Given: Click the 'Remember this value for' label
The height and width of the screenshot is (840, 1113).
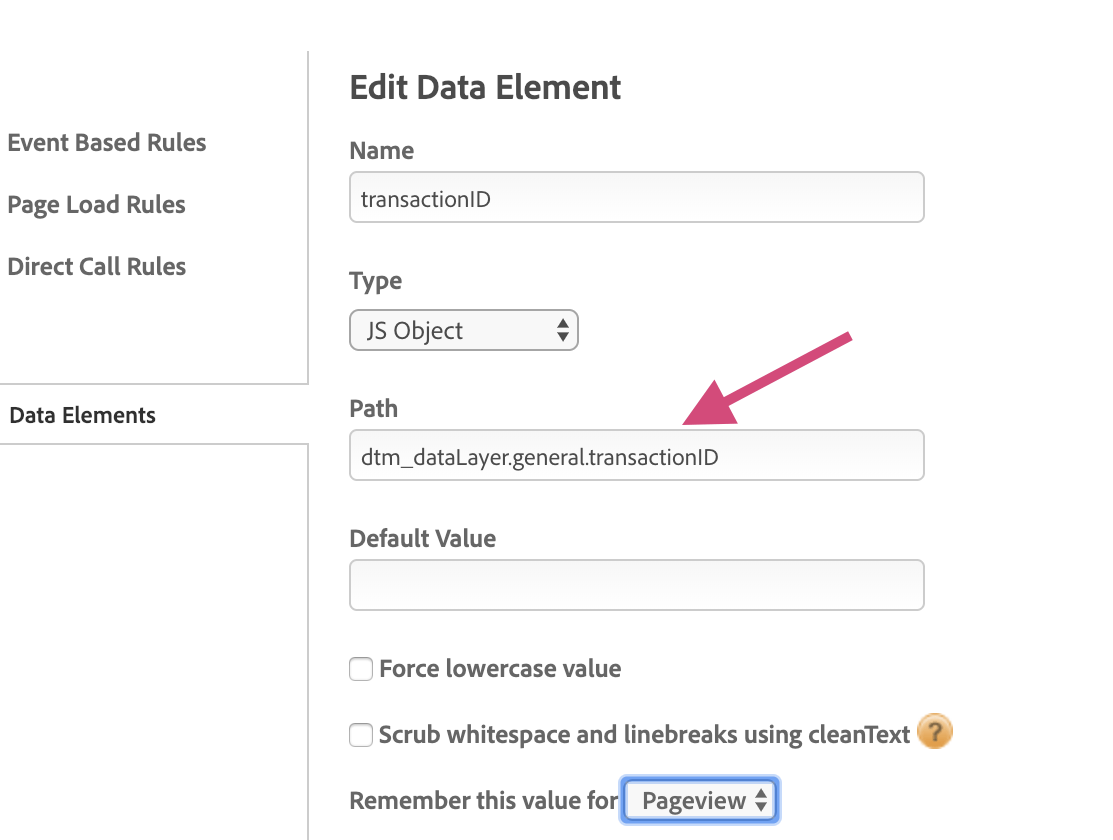Looking at the screenshot, I should tap(484, 801).
